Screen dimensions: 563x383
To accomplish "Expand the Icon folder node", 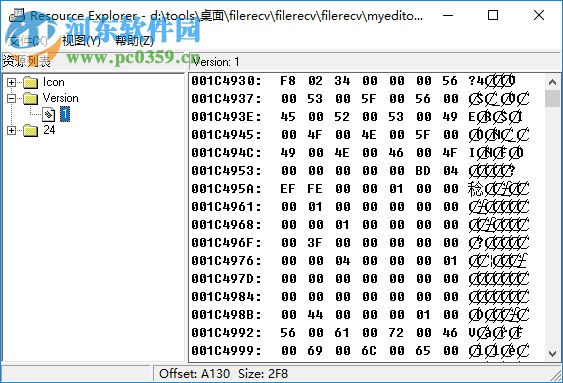I will pos(11,83).
